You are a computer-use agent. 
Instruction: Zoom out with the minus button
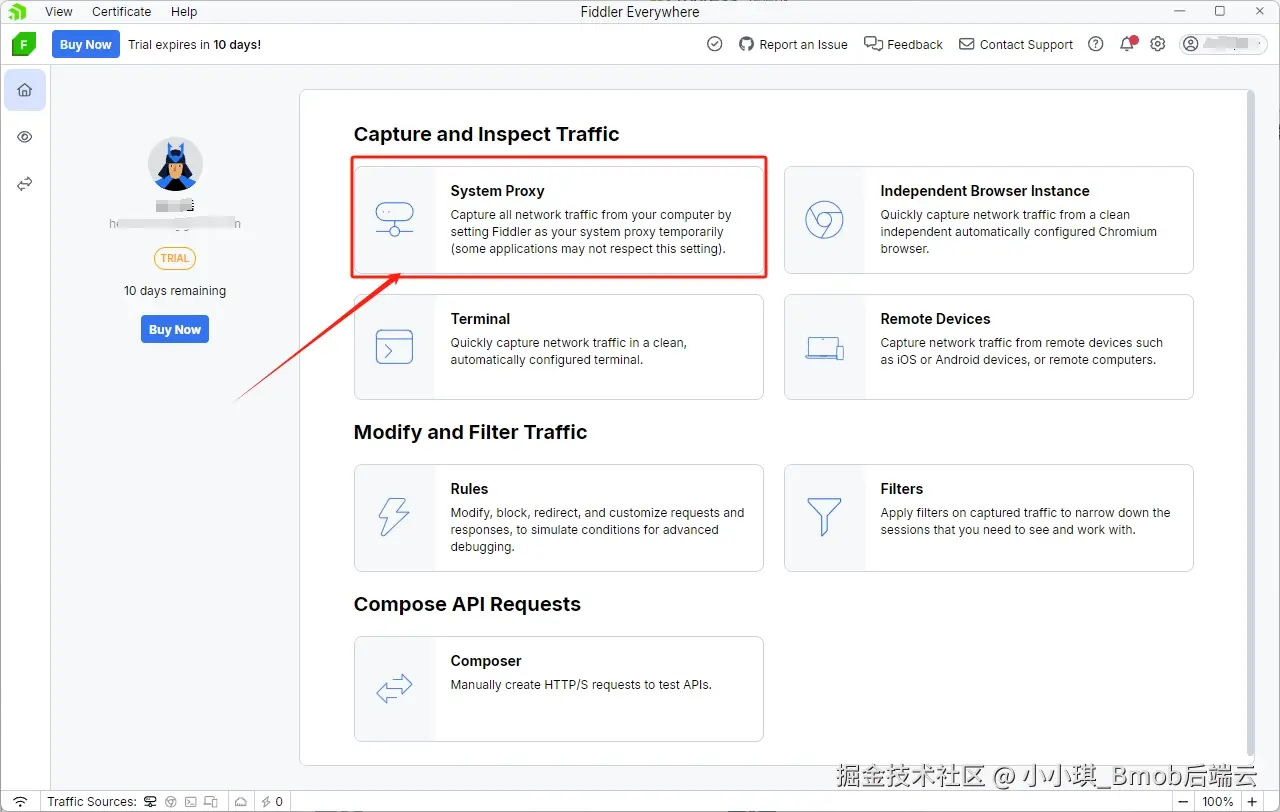coord(1183,801)
